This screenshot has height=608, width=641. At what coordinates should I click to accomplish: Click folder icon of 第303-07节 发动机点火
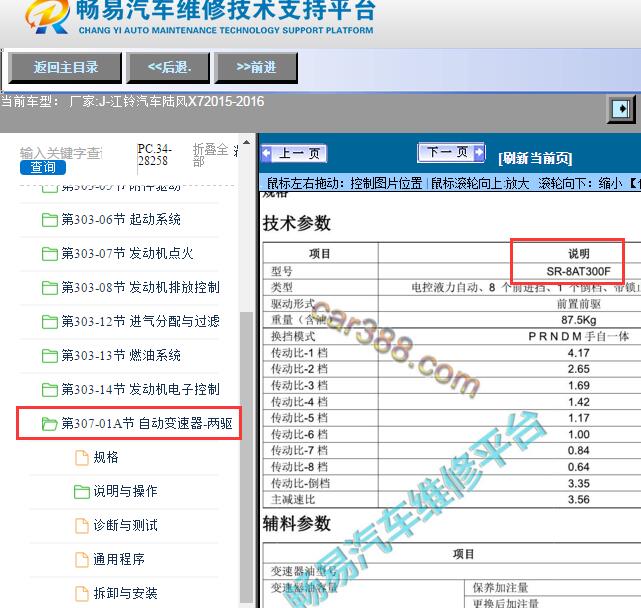pos(49,254)
